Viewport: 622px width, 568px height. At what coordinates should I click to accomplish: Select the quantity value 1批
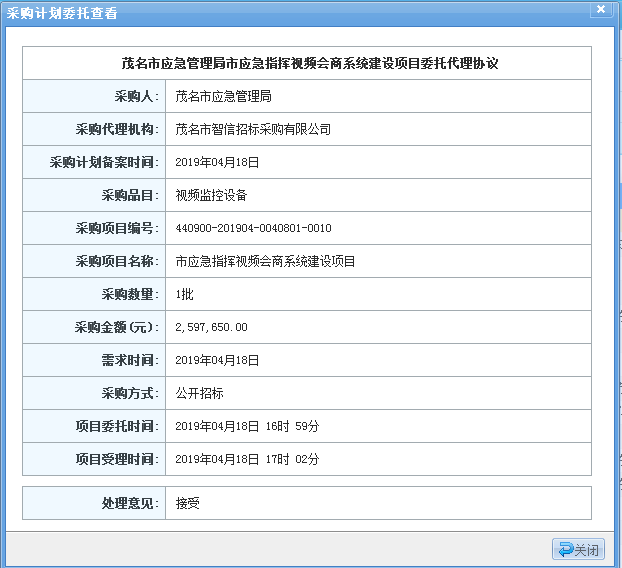184,294
